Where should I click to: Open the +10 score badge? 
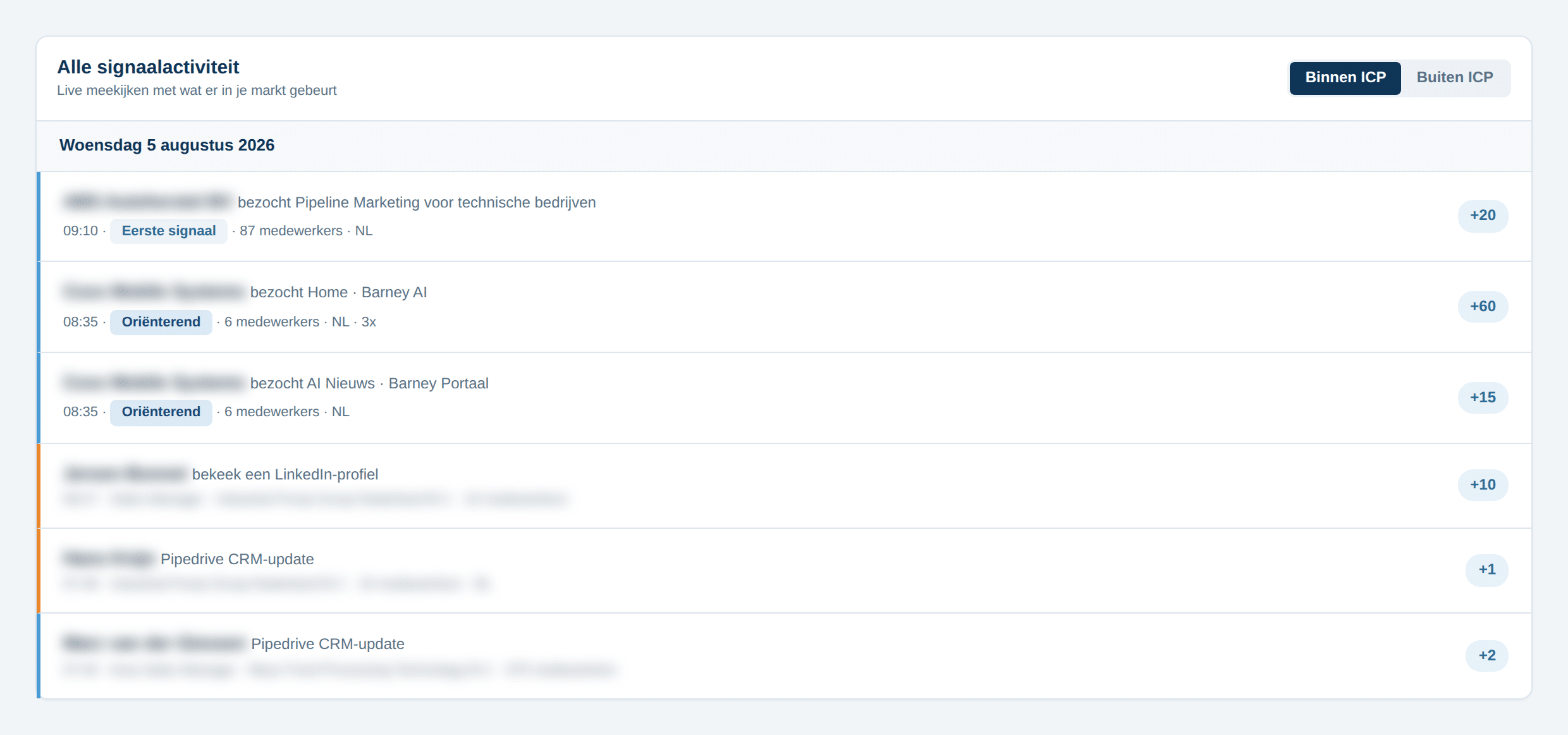(1483, 485)
